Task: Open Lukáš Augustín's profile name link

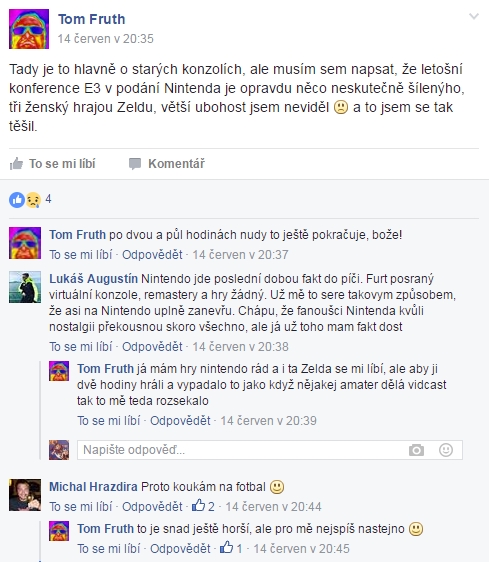Action: point(93,279)
